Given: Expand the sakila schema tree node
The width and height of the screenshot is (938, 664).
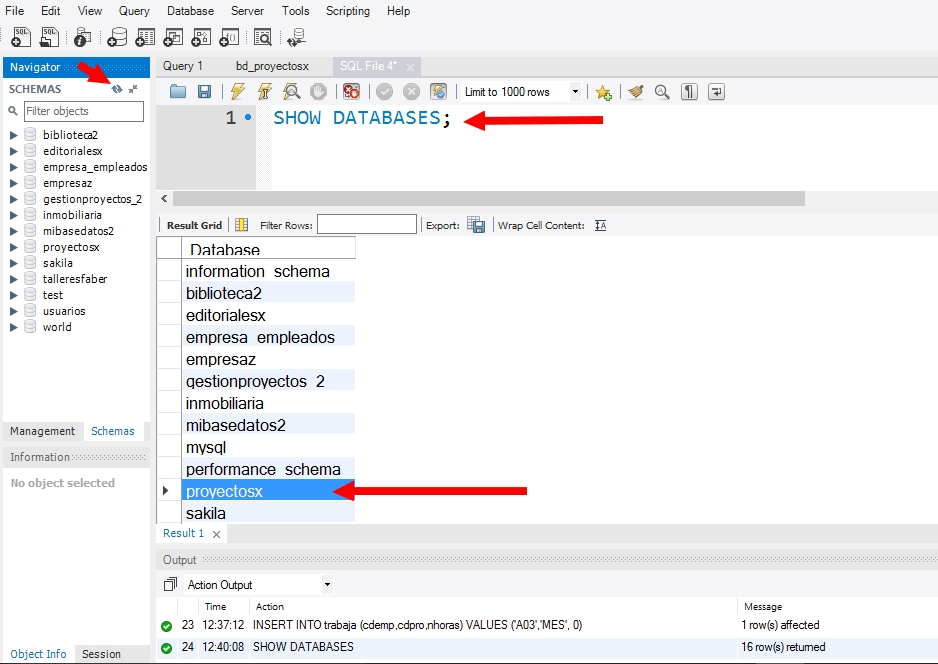Looking at the screenshot, I should click(14, 263).
